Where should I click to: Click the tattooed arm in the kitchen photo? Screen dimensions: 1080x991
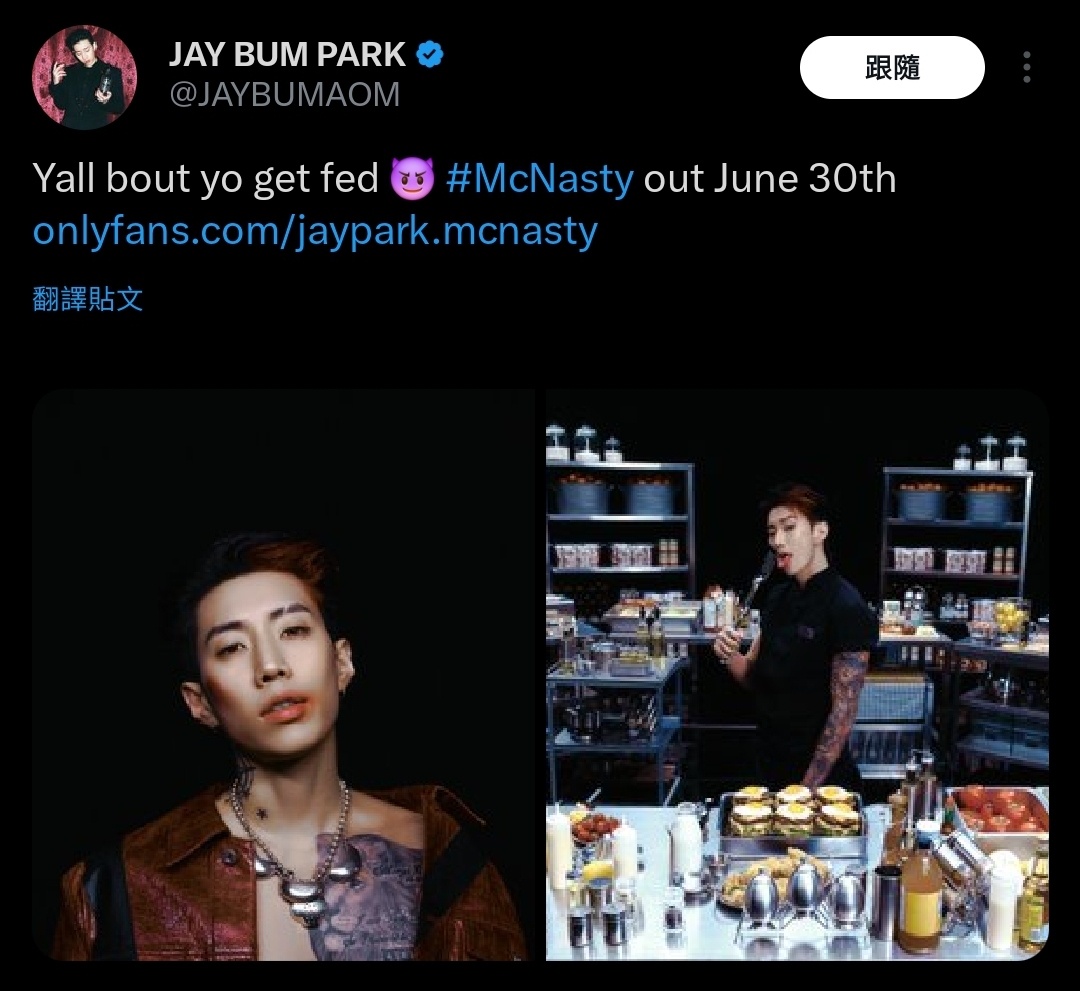click(x=837, y=716)
